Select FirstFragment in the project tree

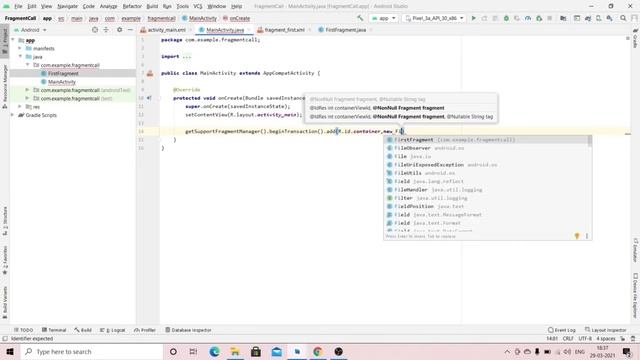63,73
